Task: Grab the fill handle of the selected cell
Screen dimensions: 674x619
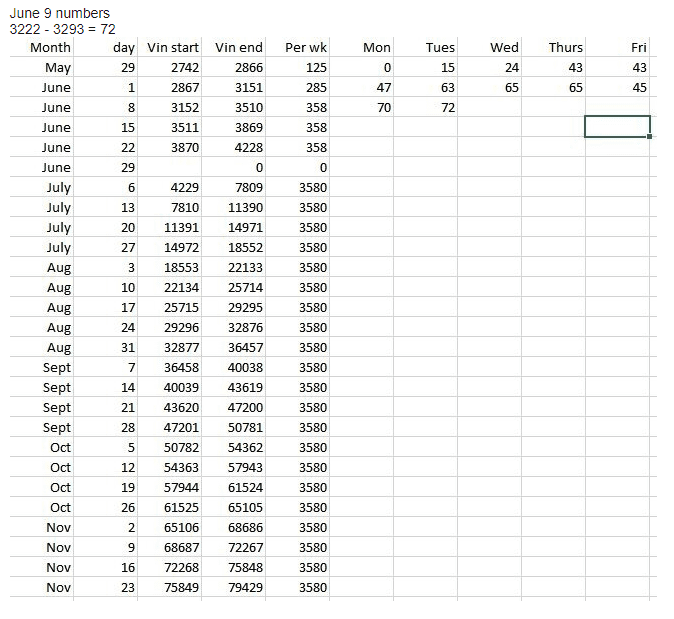Action: coord(650,137)
